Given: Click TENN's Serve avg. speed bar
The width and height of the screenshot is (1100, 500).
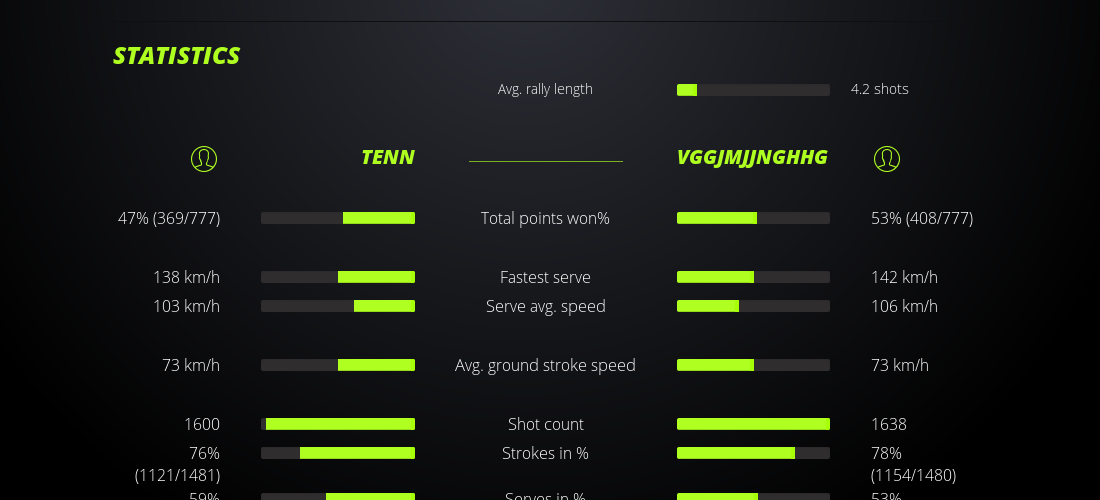Looking at the screenshot, I should [x=338, y=306].
